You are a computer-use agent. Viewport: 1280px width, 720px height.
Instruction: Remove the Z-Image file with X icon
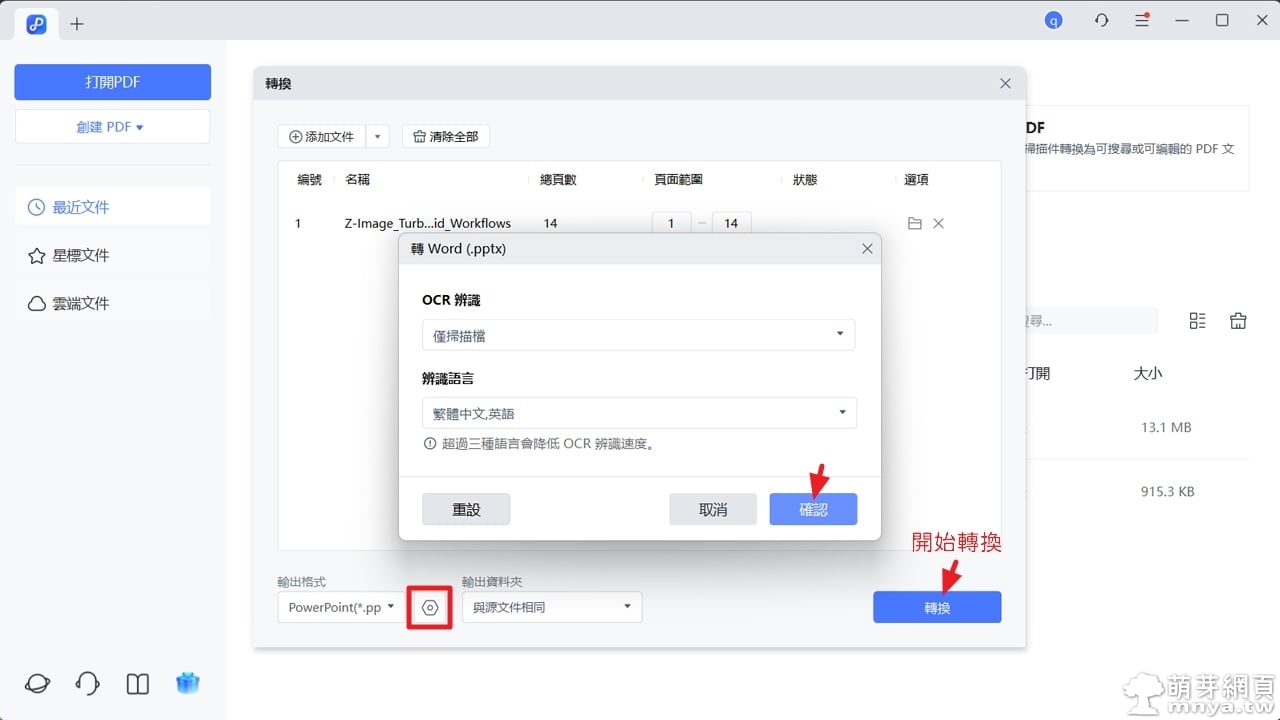(x=938, y=224)
